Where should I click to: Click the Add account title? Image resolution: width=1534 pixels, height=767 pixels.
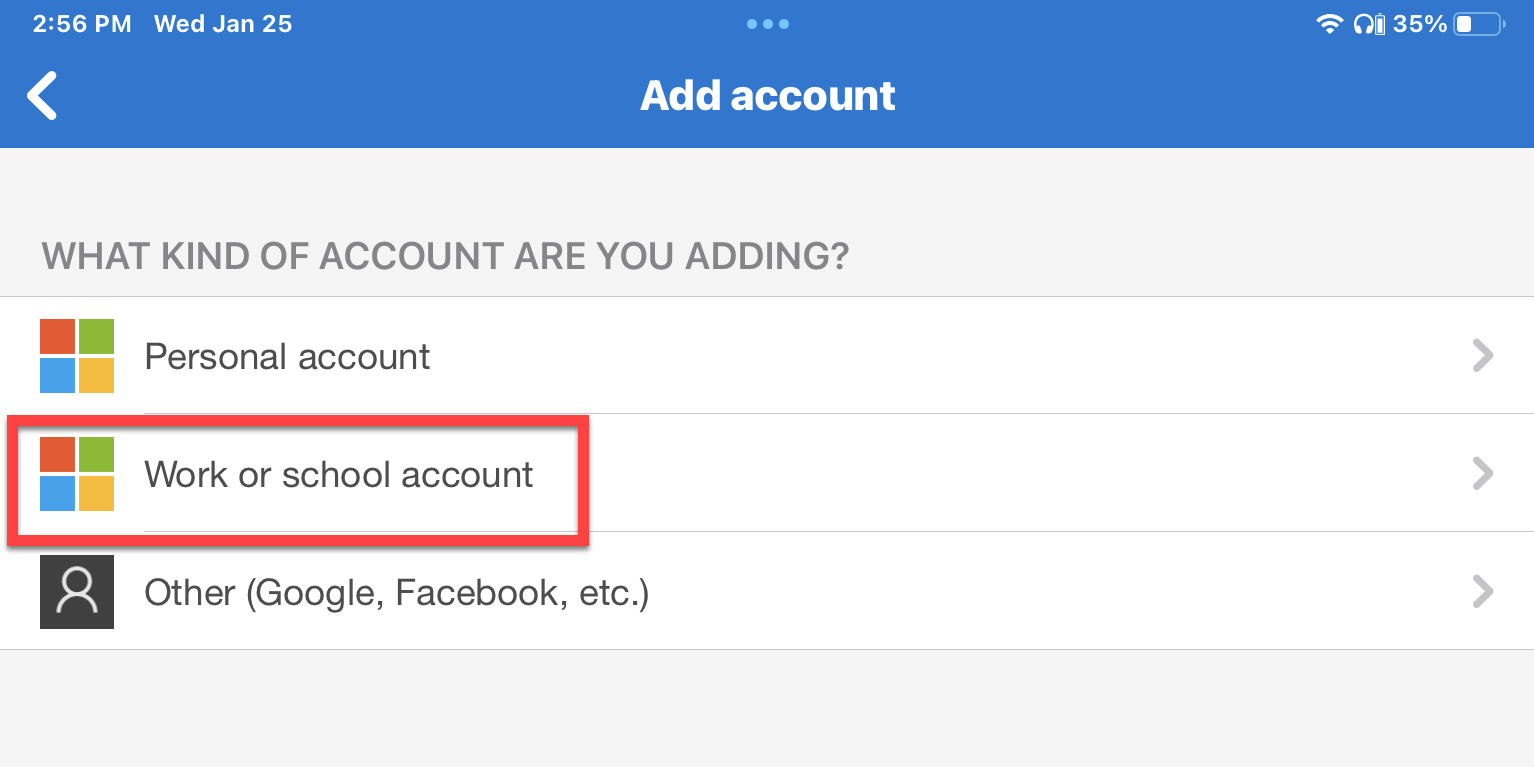pyautogui.click(x=767, y=96)
